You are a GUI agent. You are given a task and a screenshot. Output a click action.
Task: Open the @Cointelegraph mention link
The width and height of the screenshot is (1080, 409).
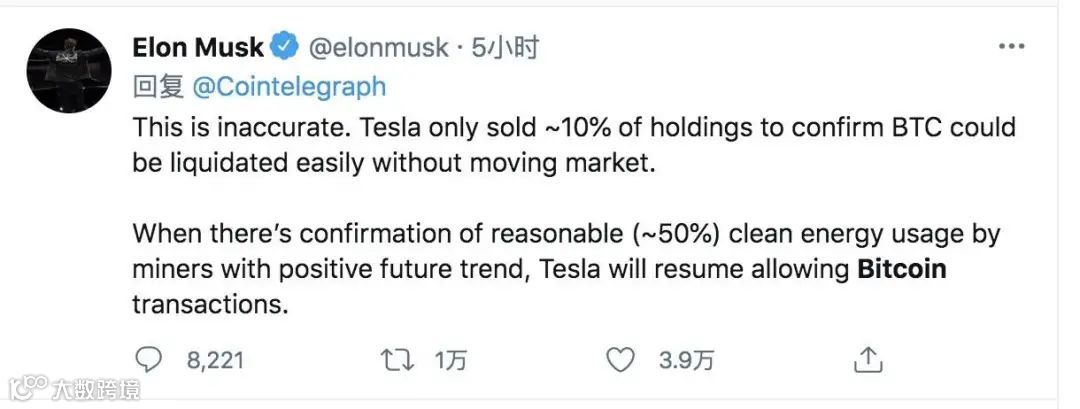coord(289,87)
